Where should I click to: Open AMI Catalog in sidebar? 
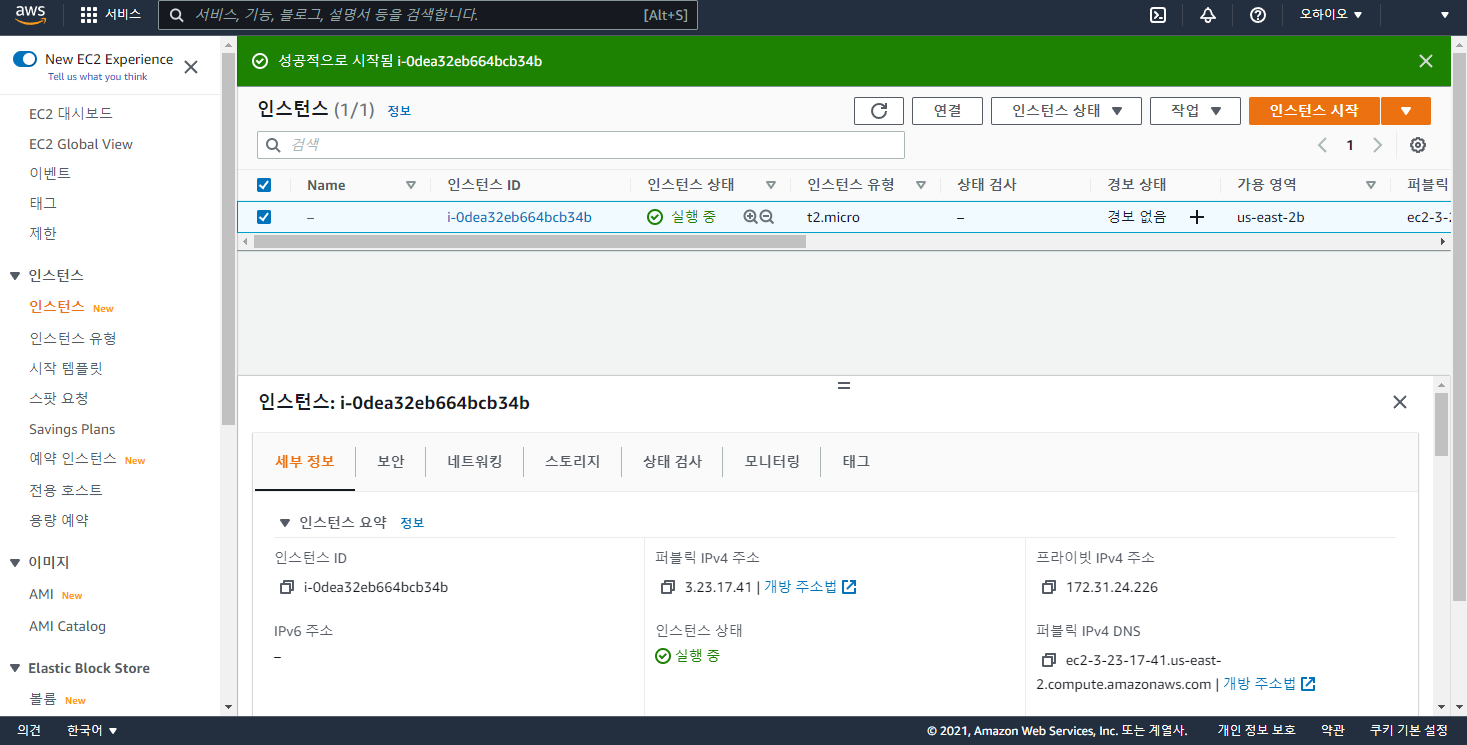[67, 626]
